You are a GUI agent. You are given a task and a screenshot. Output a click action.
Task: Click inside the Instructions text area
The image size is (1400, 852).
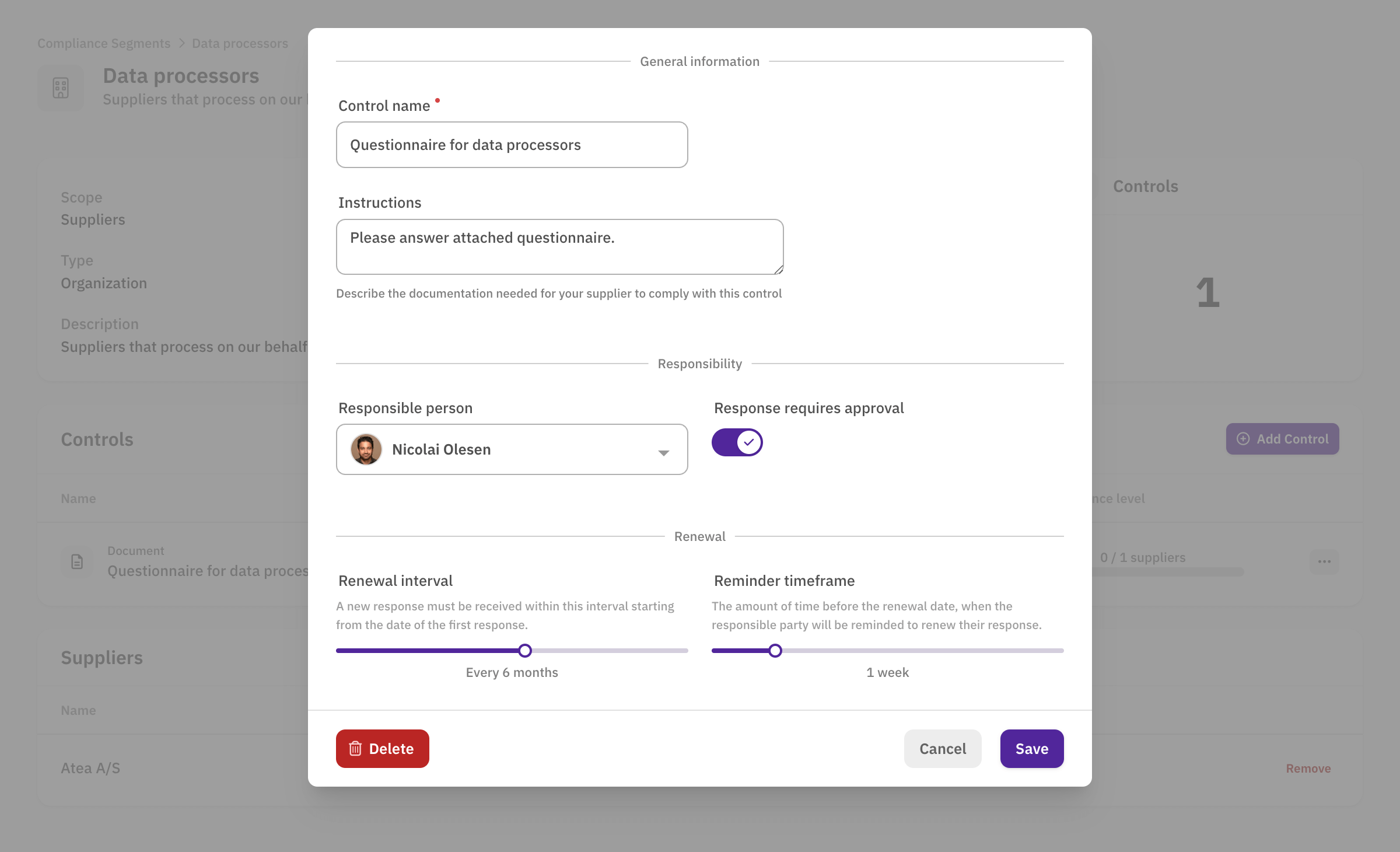(x=559, y=247)
